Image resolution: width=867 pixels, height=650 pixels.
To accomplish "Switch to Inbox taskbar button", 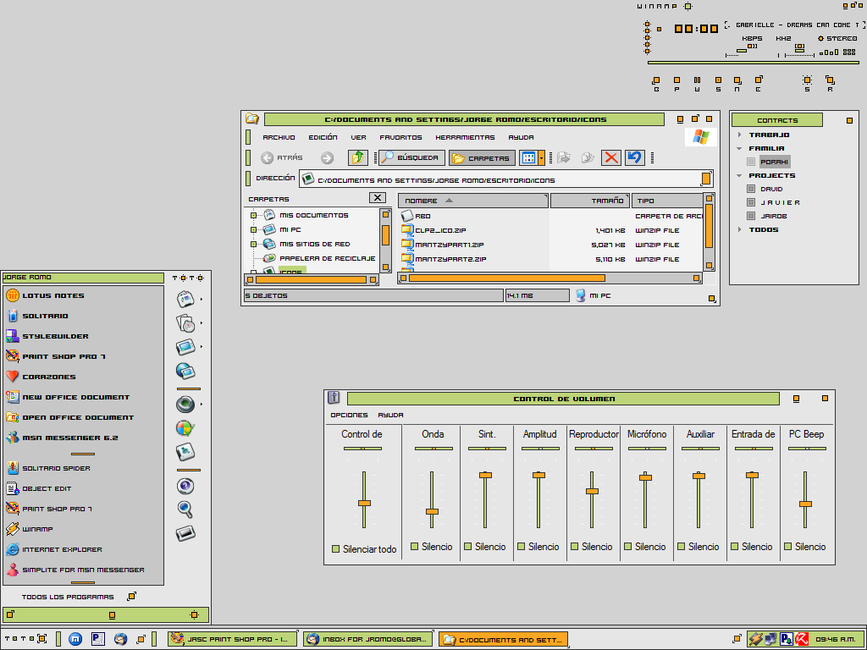I will tap(367, 639).
